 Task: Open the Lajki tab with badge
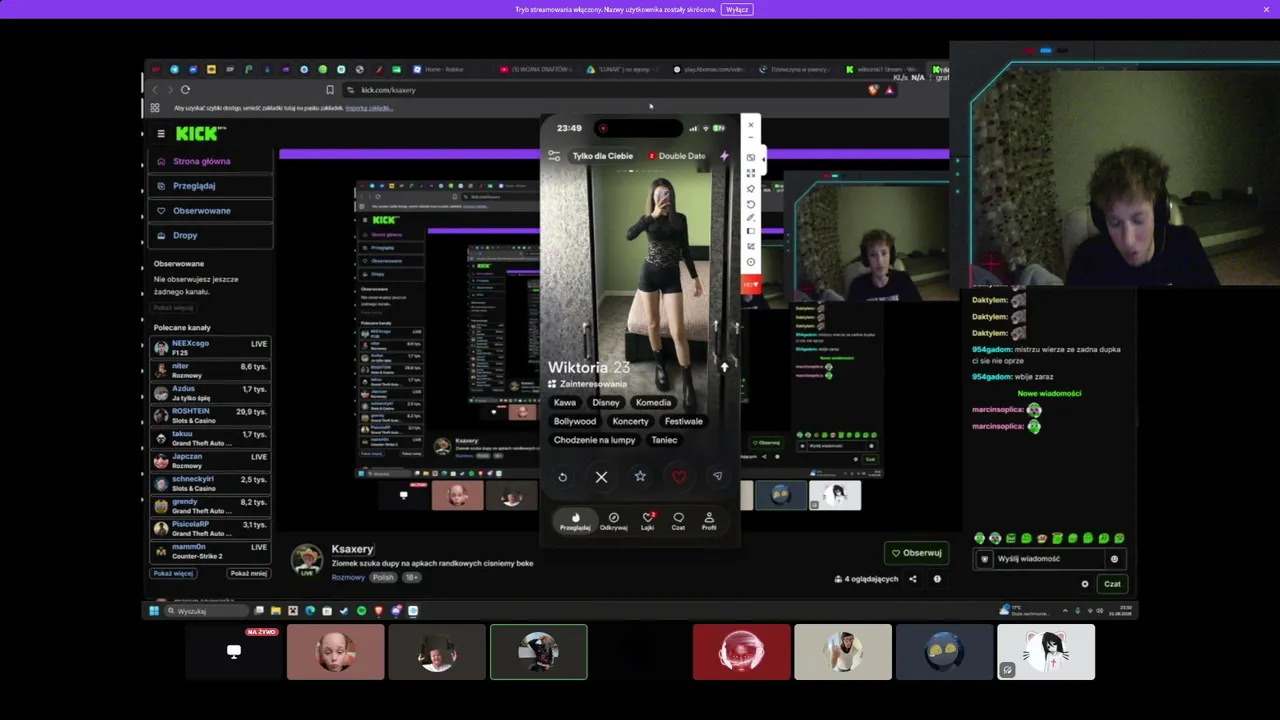tap(648, 521)
